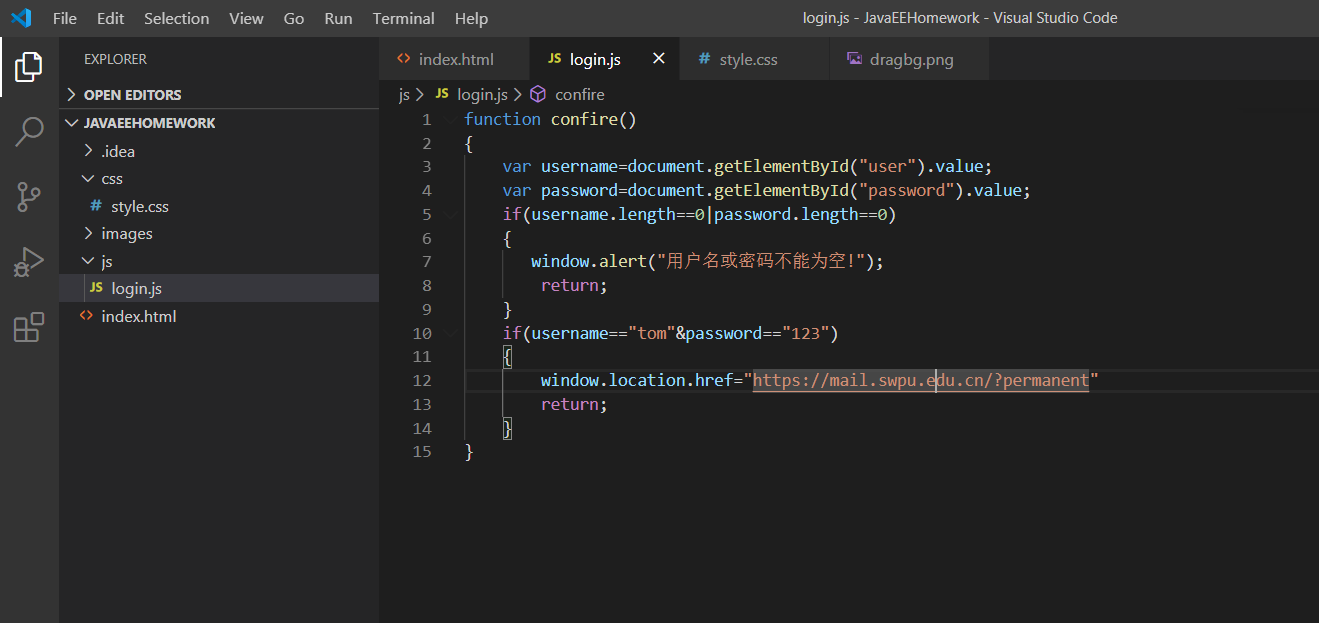Open style.css from the explorer tree

point(139,206)
